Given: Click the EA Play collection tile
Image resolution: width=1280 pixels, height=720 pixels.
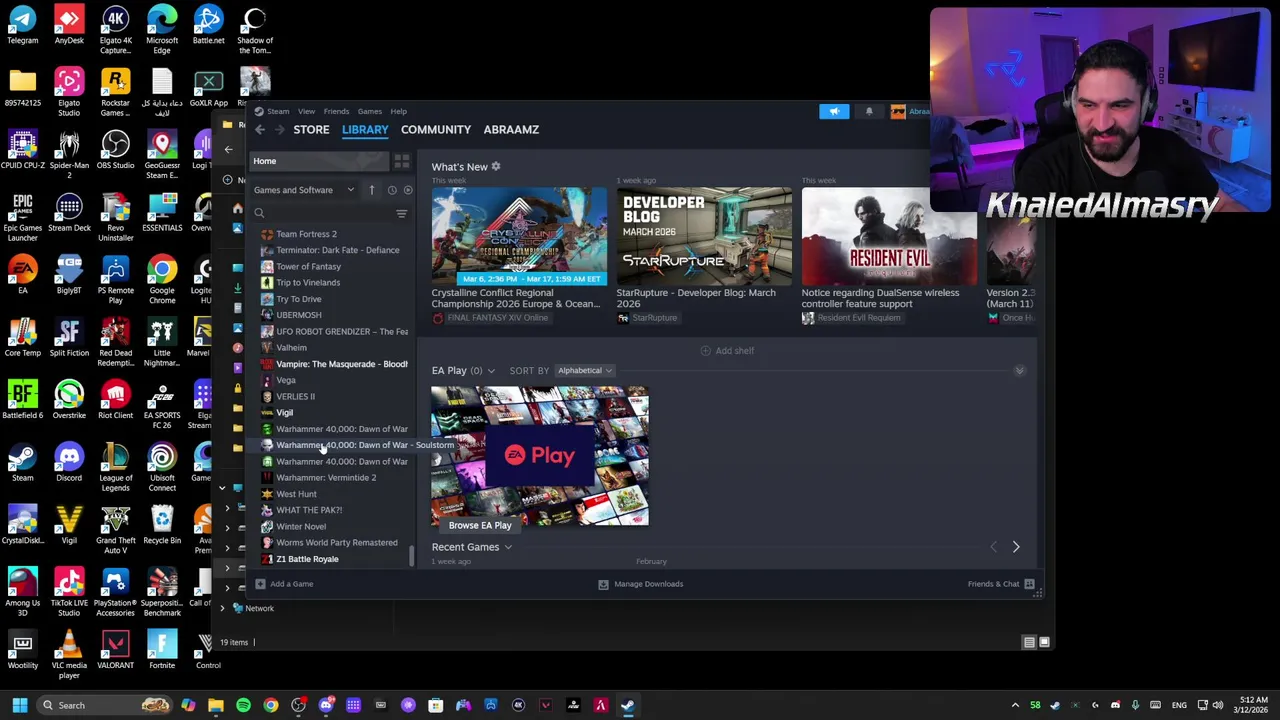Looking at the screenshot, I should (x=540, y=456).
